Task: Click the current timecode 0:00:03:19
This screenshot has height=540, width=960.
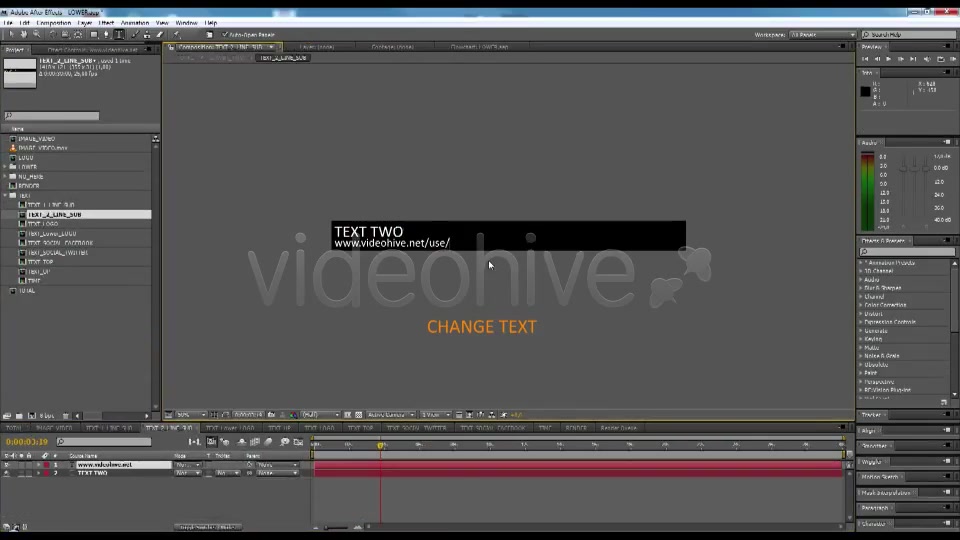Action: tap(26, 442)
